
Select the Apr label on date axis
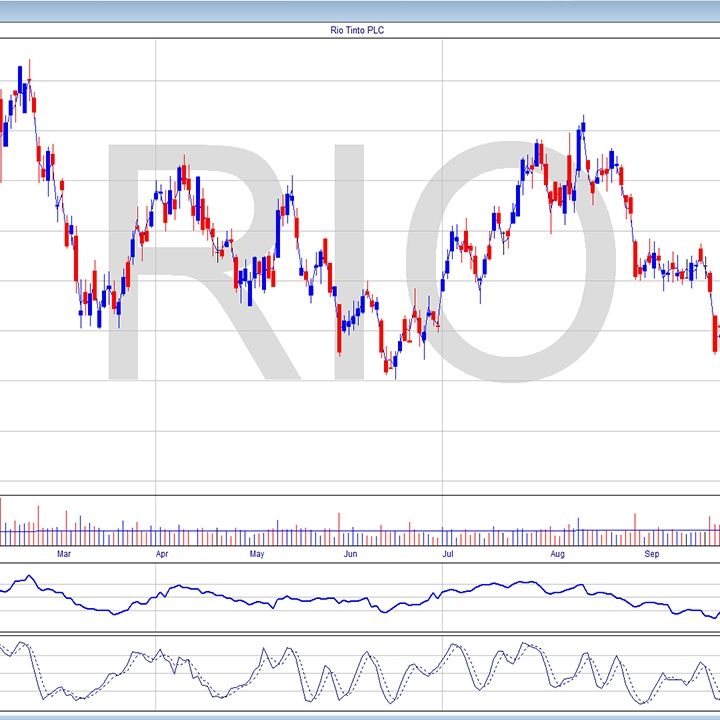coord(162,553)
